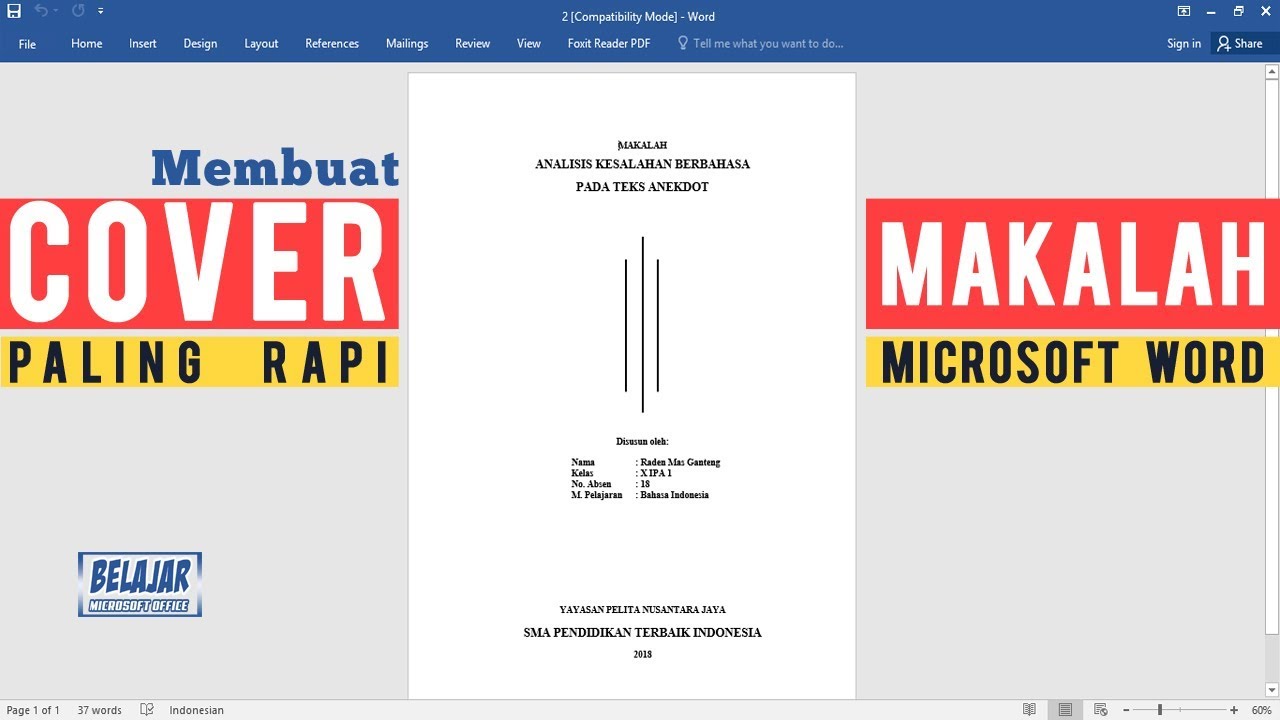Image resolution: width=1280 pixels, height=720 pixels.
Task: Select Print Layout view button
Action: [1065, 710]
